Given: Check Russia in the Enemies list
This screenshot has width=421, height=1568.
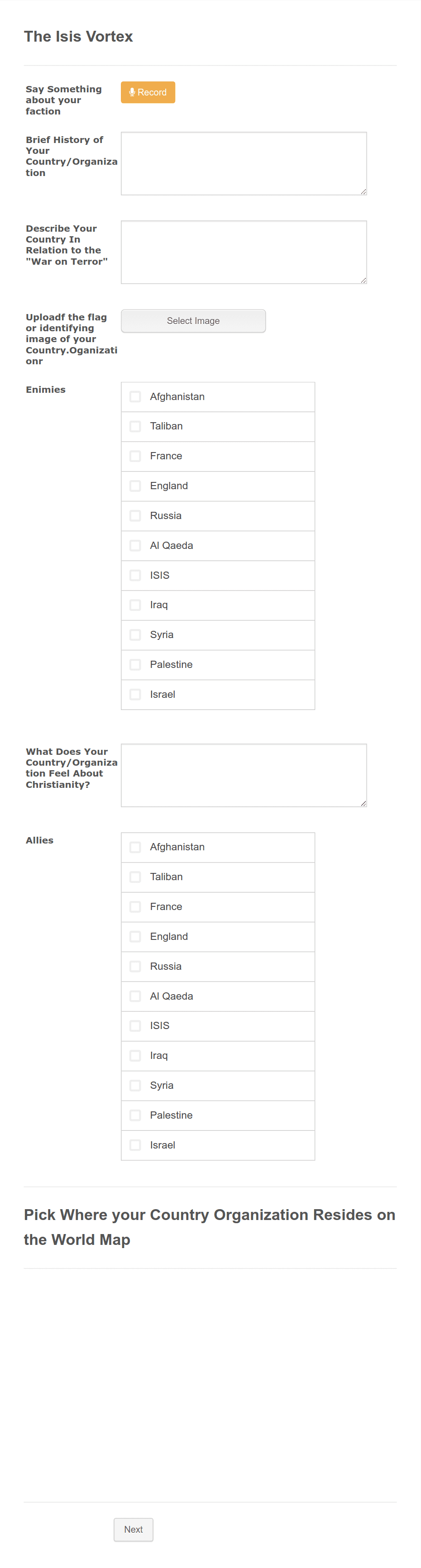Looking at the screenshot, I should (x=134, y=515).
